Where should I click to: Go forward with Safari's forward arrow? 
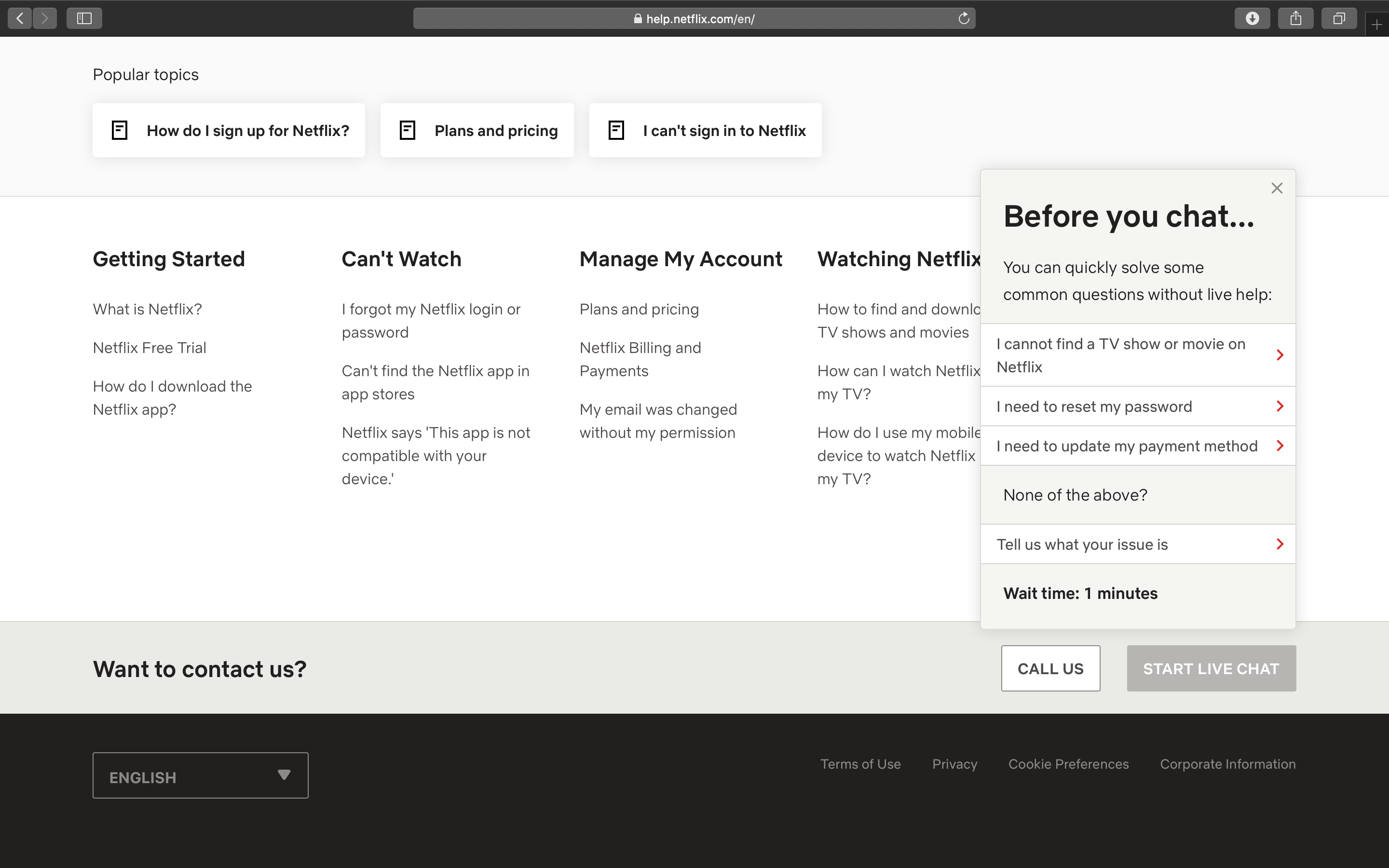[45, 18]
